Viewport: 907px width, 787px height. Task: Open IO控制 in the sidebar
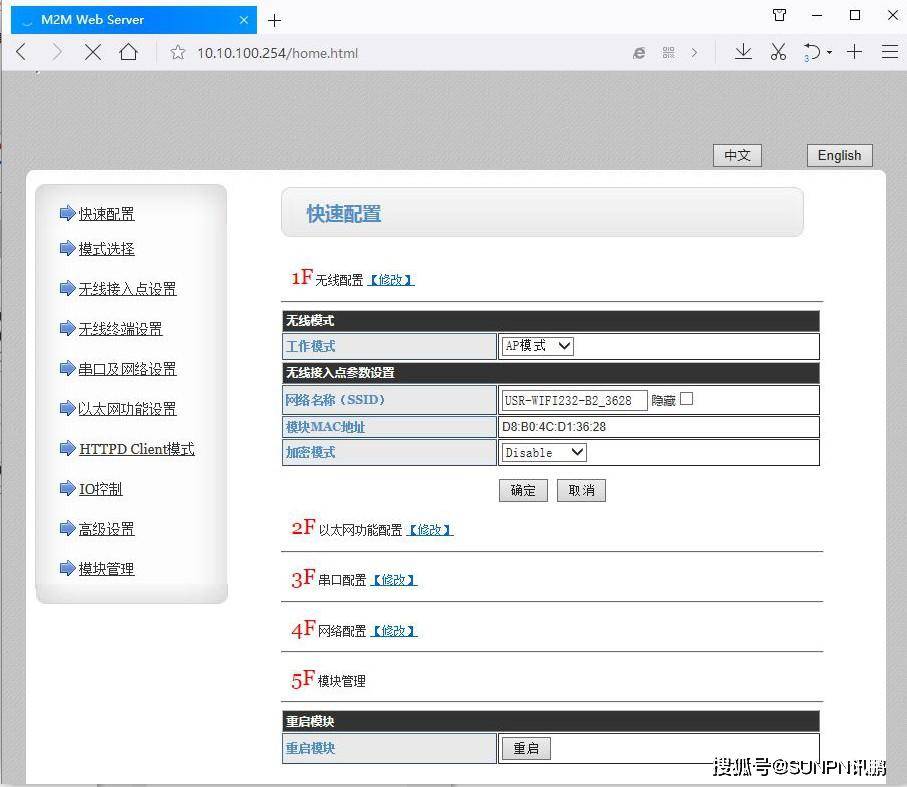(x=100, y=489)
